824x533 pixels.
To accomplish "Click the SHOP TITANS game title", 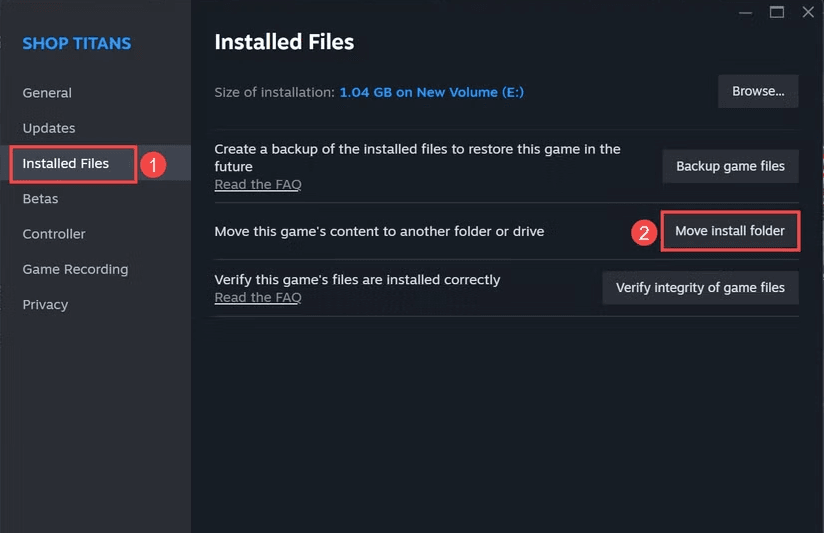I will pyautogui.click(x=77, y=44).
